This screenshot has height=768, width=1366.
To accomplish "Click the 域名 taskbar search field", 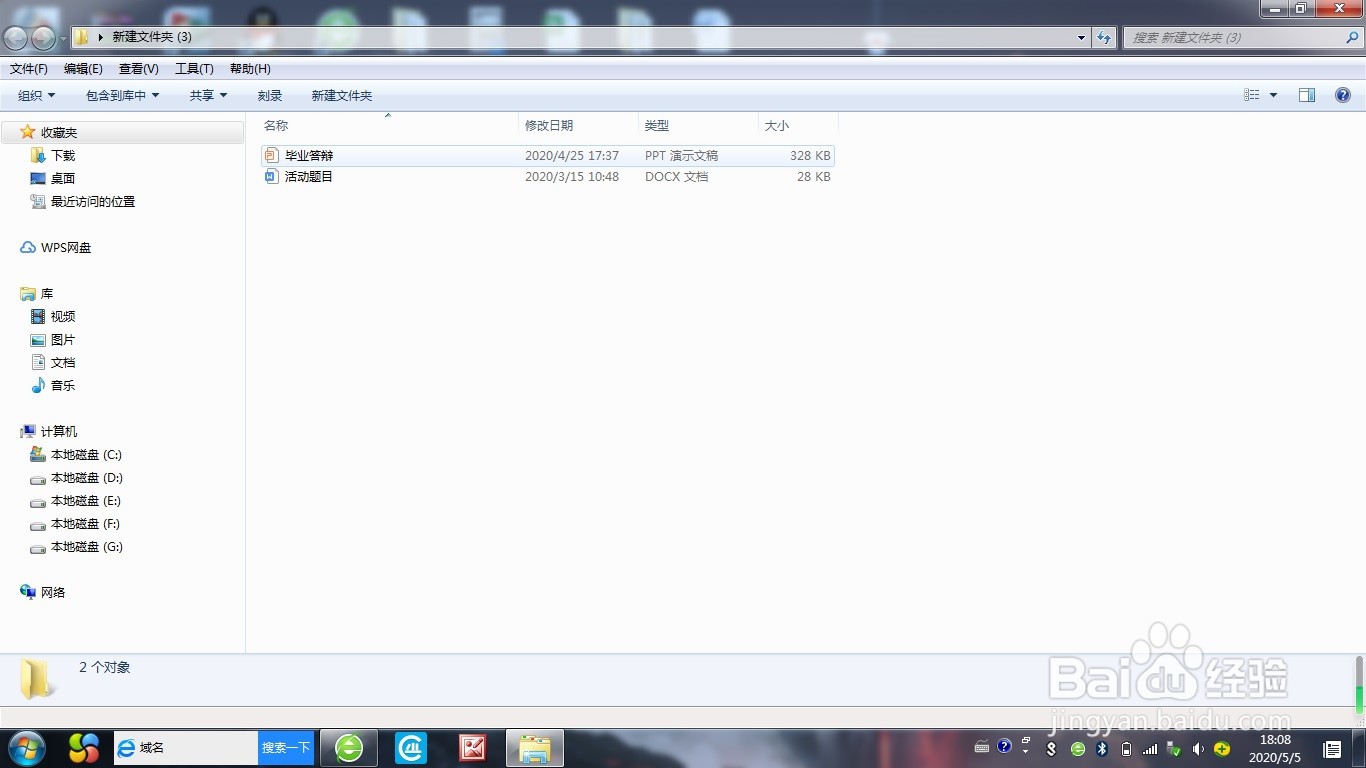I will pos(187,748).
